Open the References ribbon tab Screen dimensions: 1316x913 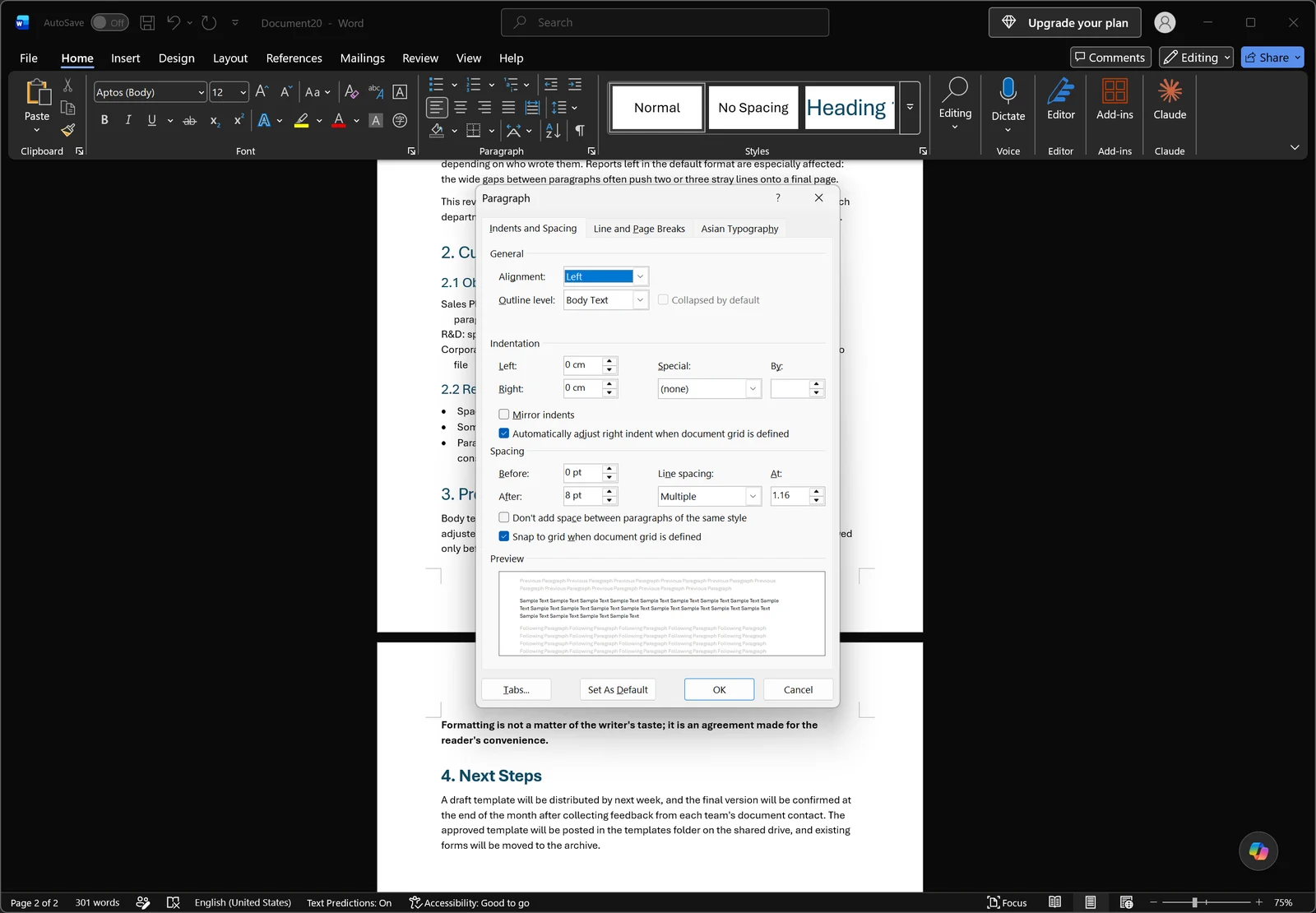click(x=294, y=58)
